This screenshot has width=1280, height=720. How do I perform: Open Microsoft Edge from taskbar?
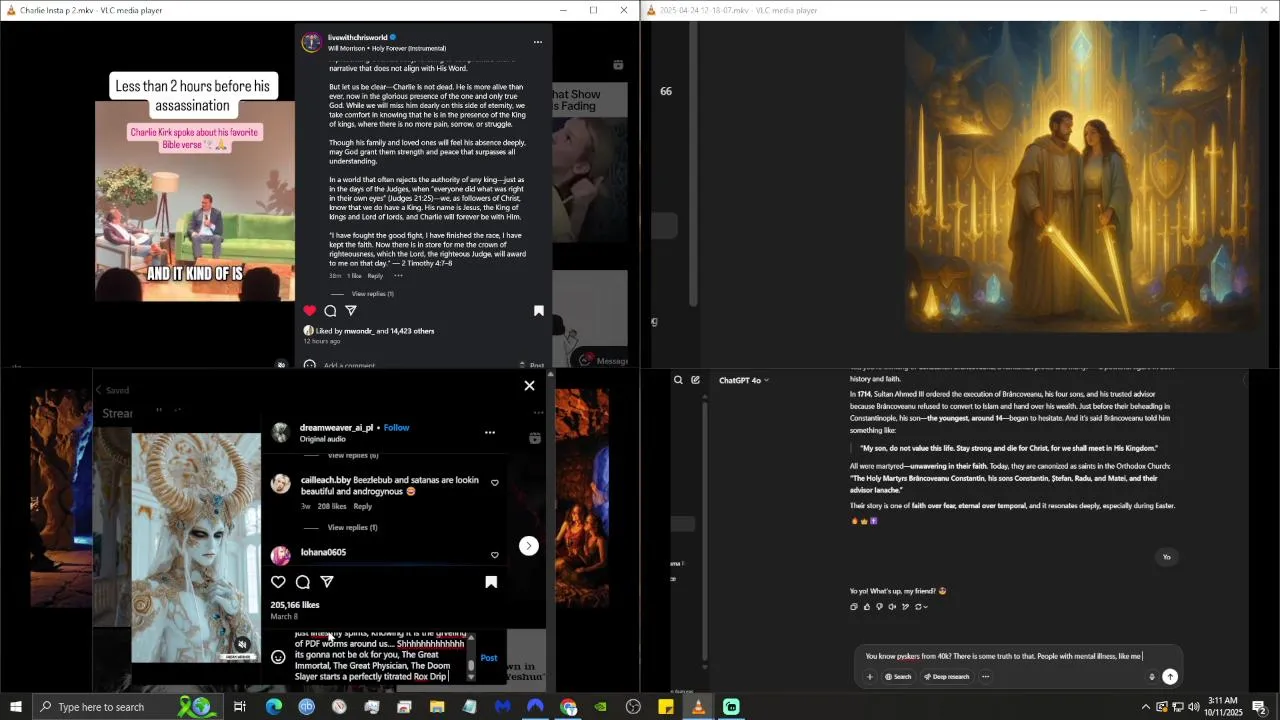click(x=273, y=707)
